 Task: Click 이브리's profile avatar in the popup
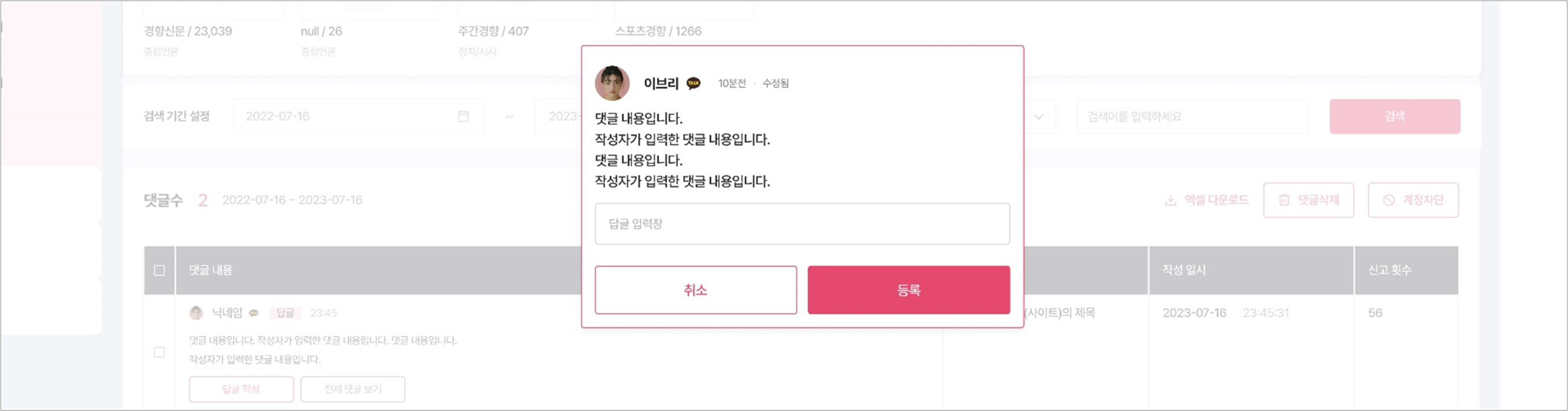pyautogui.click(x=612, y=83)
